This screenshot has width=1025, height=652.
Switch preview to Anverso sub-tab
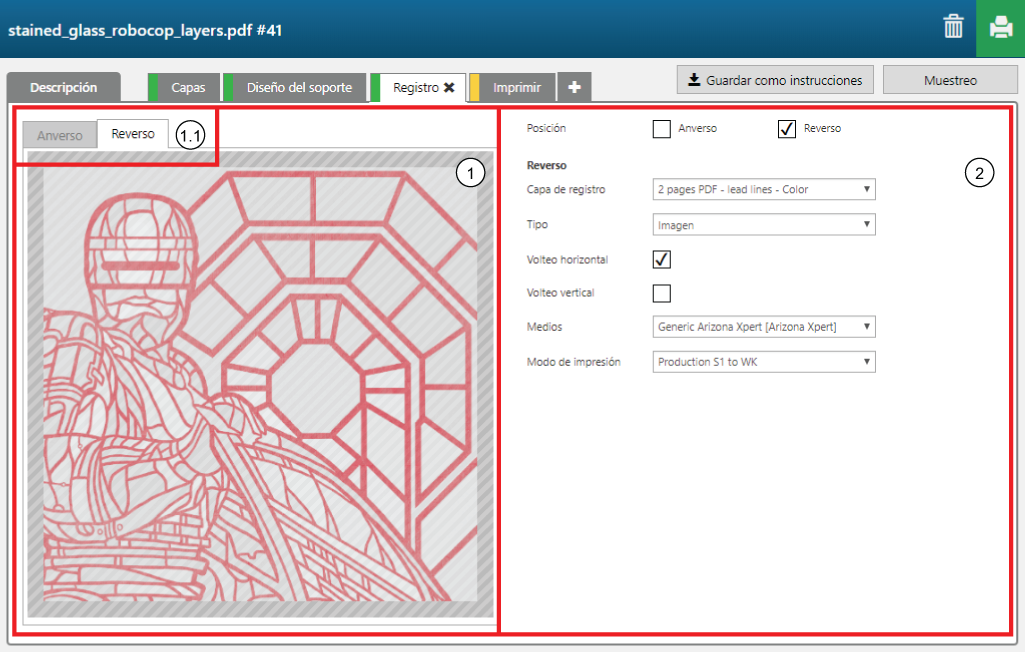coord(59,135)
